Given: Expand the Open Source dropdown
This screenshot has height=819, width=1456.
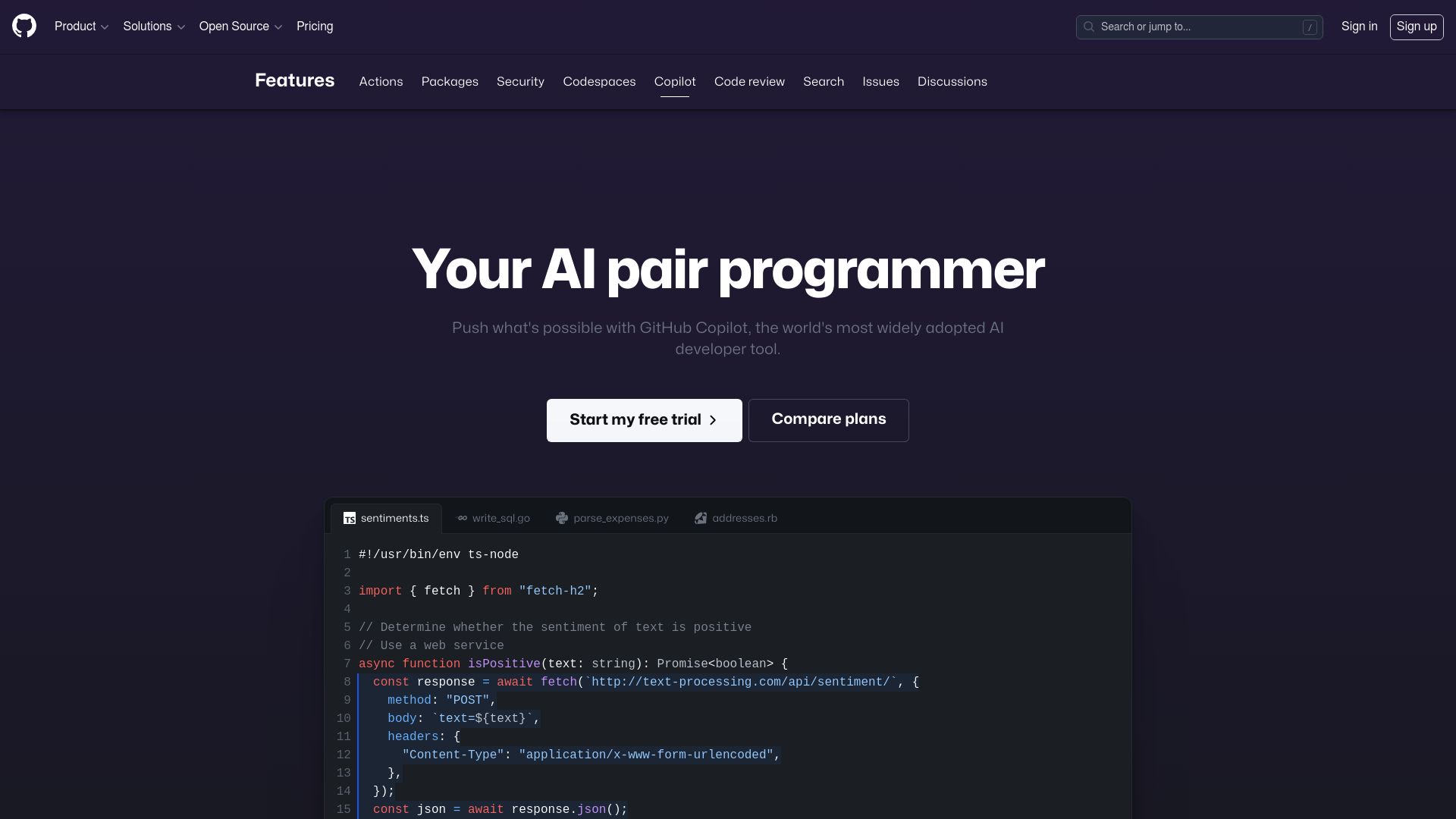Looking at the screenshot, I should click(240, 27).
